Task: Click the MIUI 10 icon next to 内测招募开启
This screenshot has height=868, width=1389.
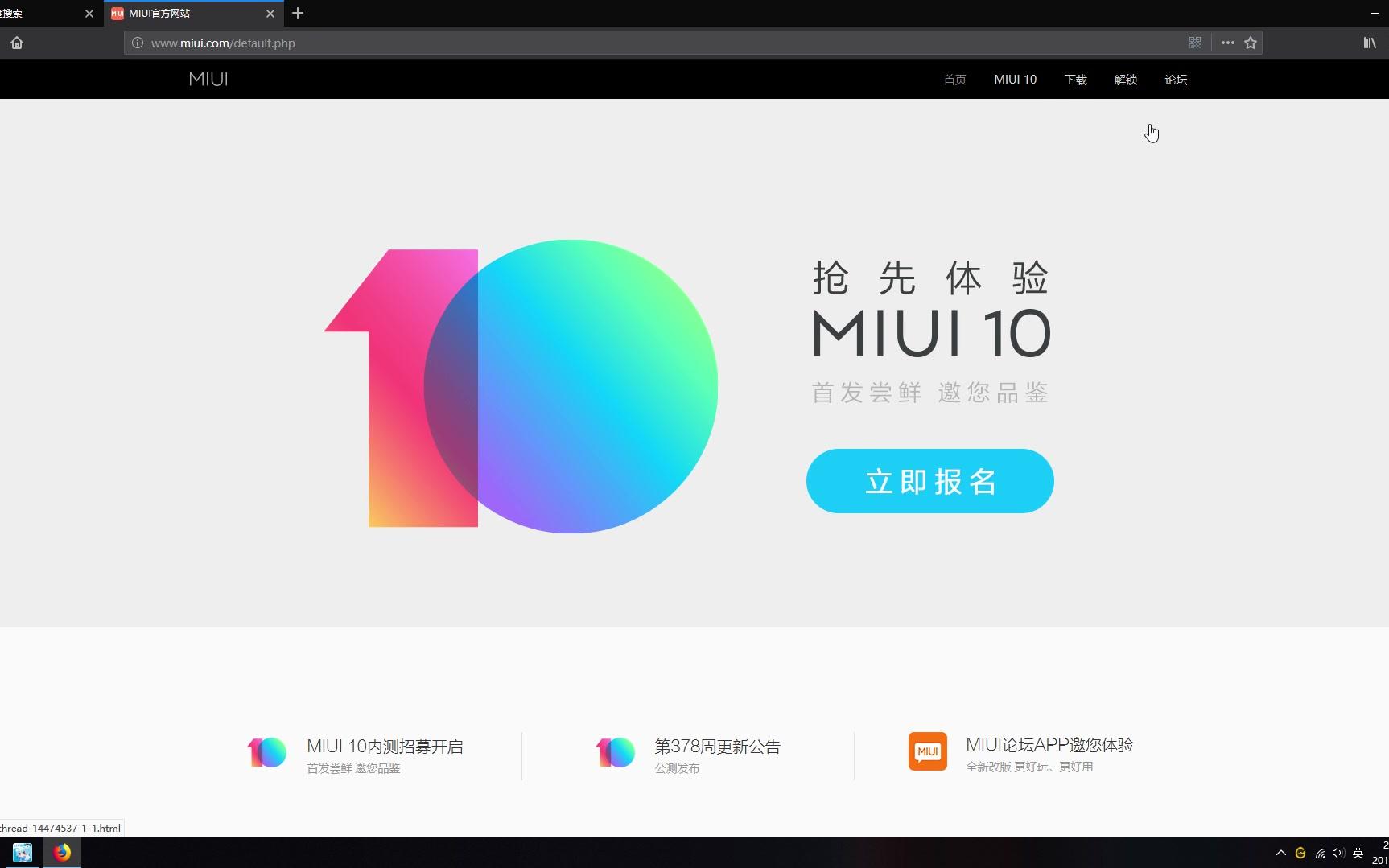Action: pos(266,752)
